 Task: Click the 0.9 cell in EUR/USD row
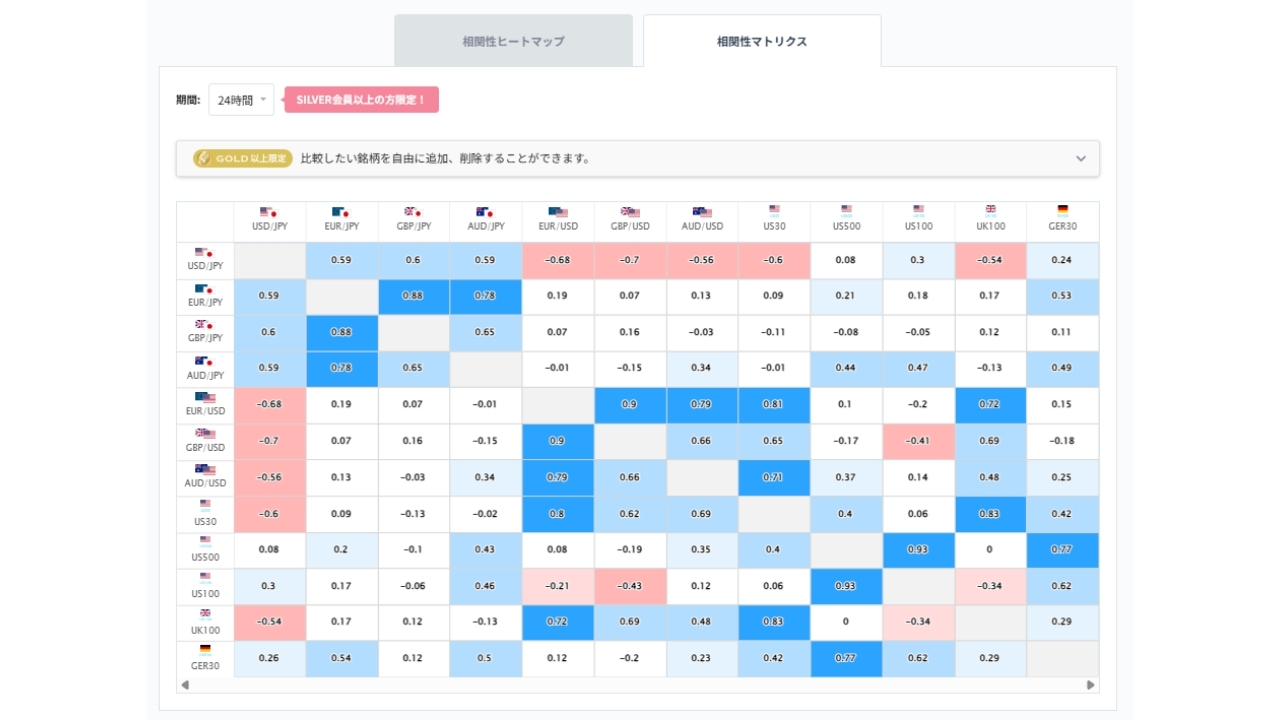630,405
